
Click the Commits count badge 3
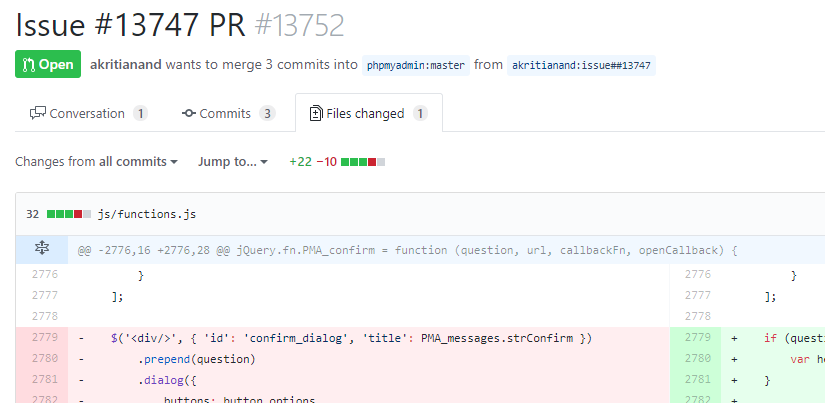pos(267,113)
